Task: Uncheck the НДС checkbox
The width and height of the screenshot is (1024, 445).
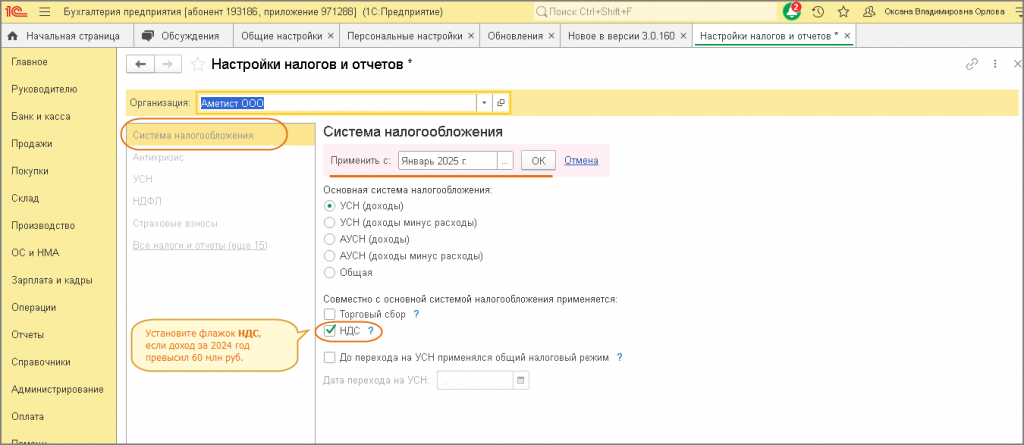Action: pos(330,331)
